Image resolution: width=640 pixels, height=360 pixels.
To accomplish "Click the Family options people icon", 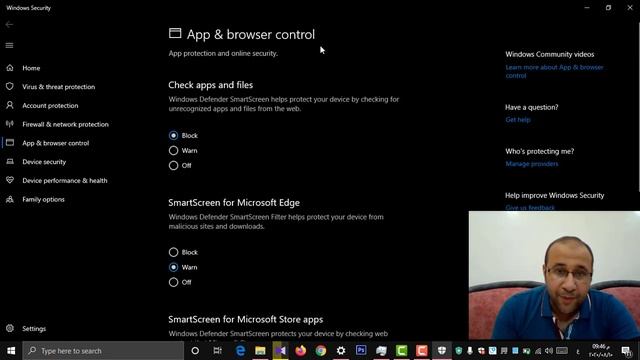I will [10, 199].
